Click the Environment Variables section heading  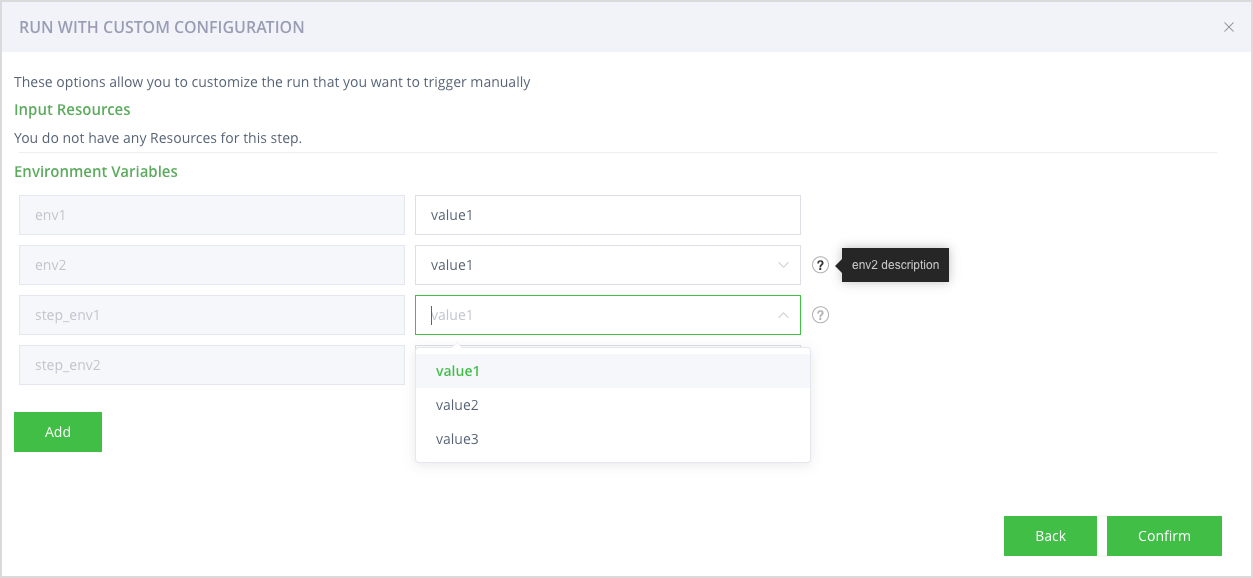pyautogui.click(x=96, y=172)
